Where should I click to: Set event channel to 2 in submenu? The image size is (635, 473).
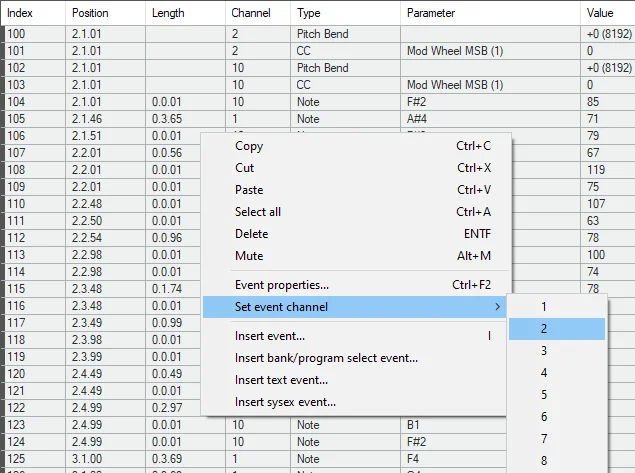[x=557, y=328]
